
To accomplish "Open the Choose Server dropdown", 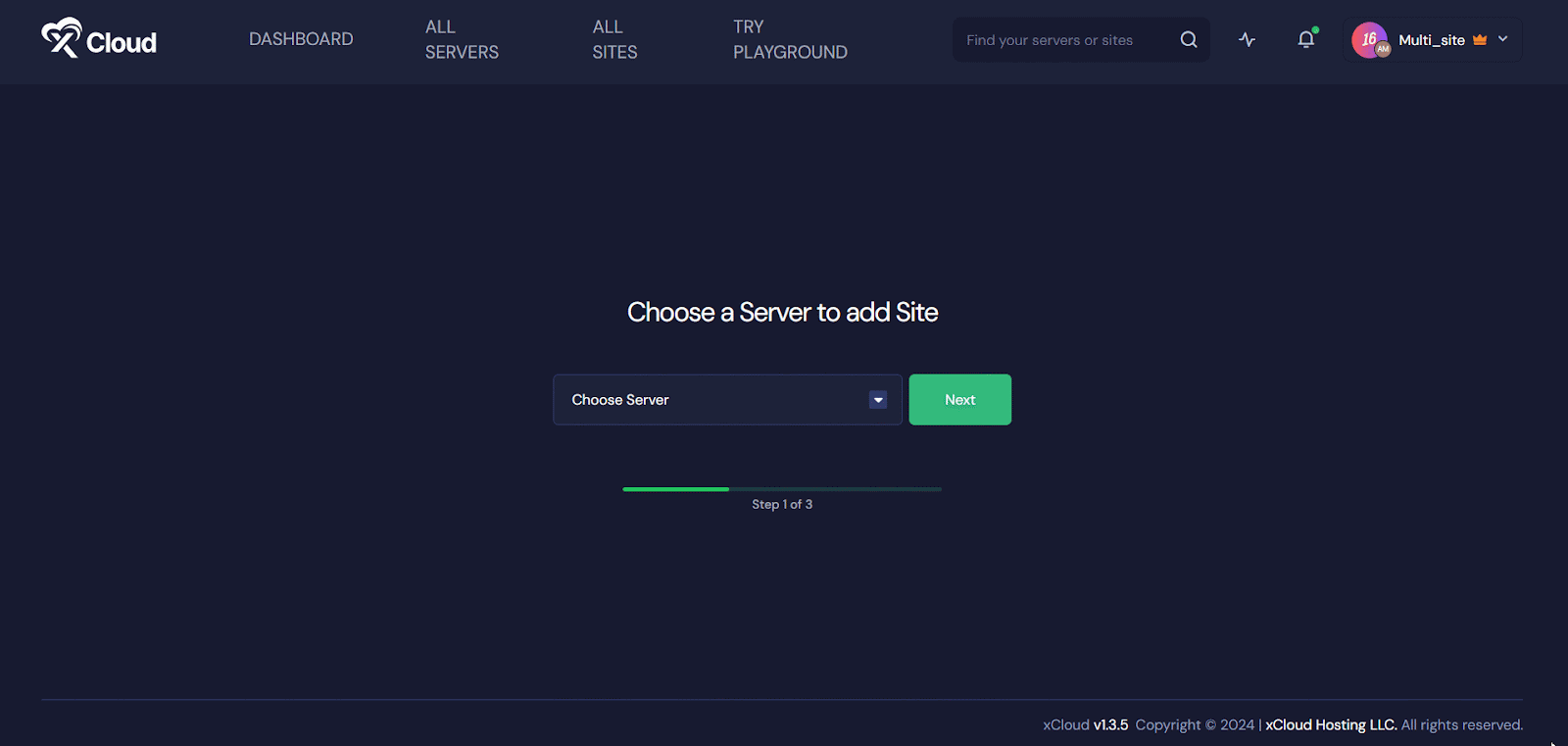I will click(x=715, y=400).
